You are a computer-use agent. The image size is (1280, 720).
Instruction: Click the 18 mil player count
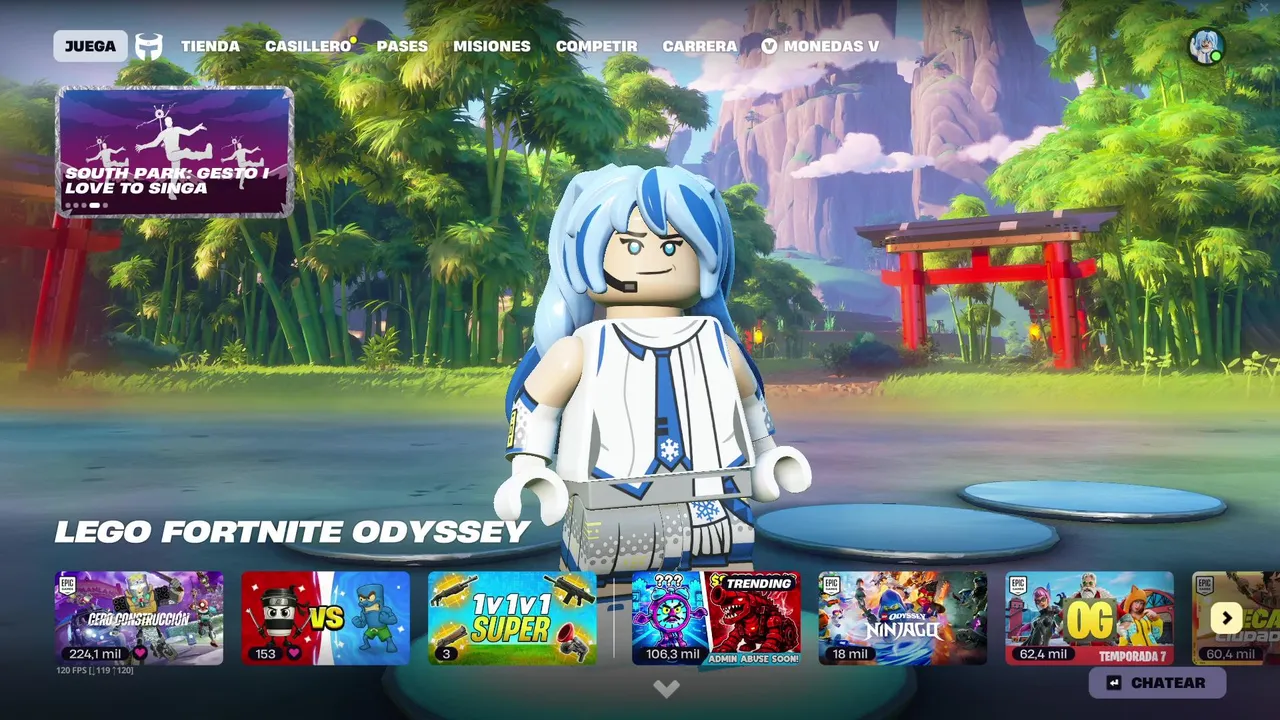[851, 654]
